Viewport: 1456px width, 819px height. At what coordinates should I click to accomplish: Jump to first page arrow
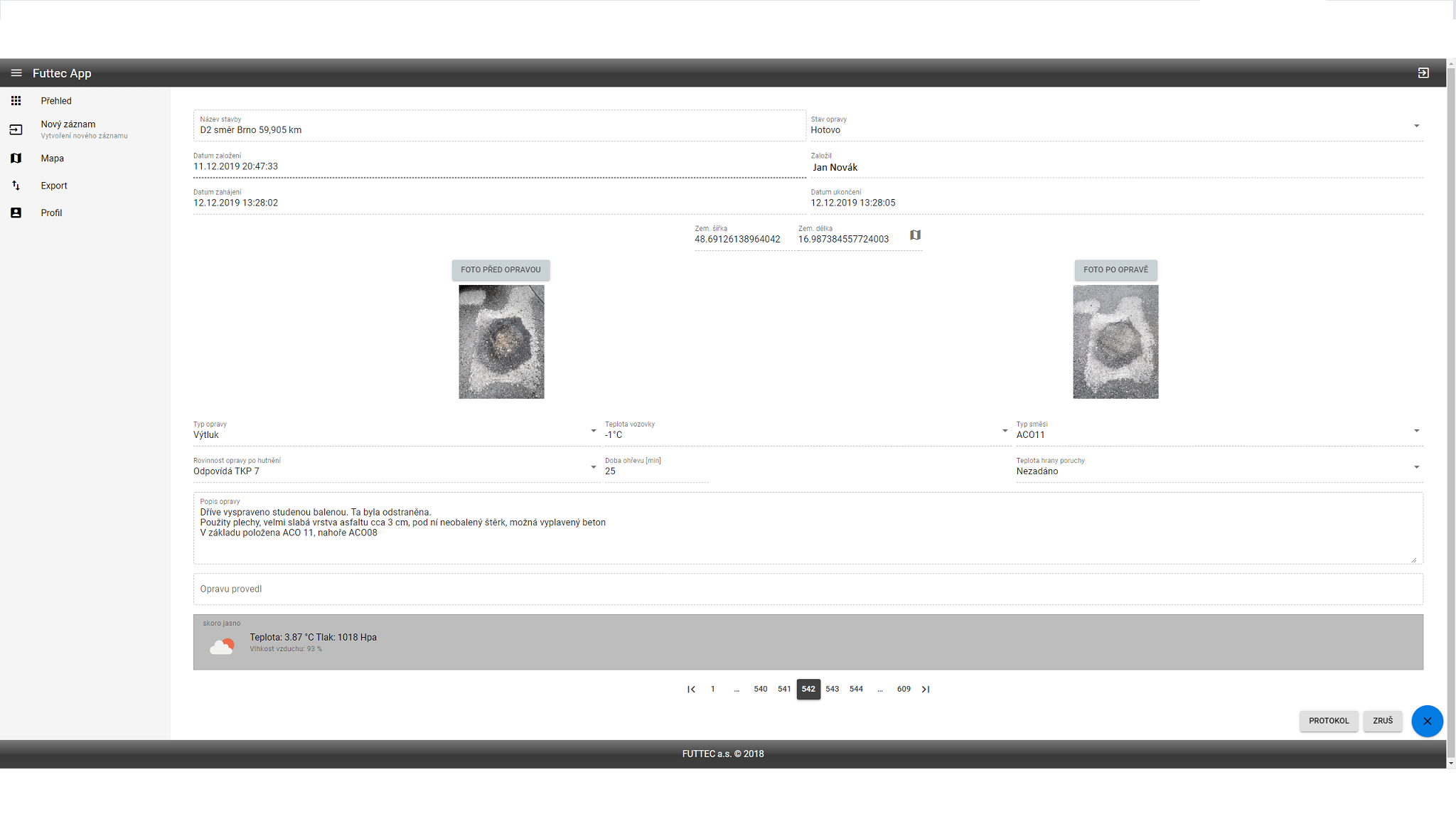click(691, 689)
